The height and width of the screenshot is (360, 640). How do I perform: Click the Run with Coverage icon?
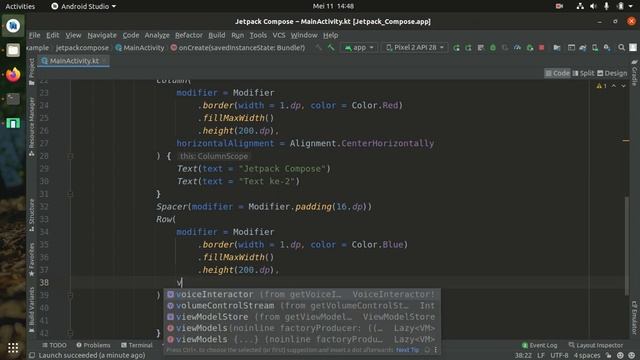[x=505, y=48]
